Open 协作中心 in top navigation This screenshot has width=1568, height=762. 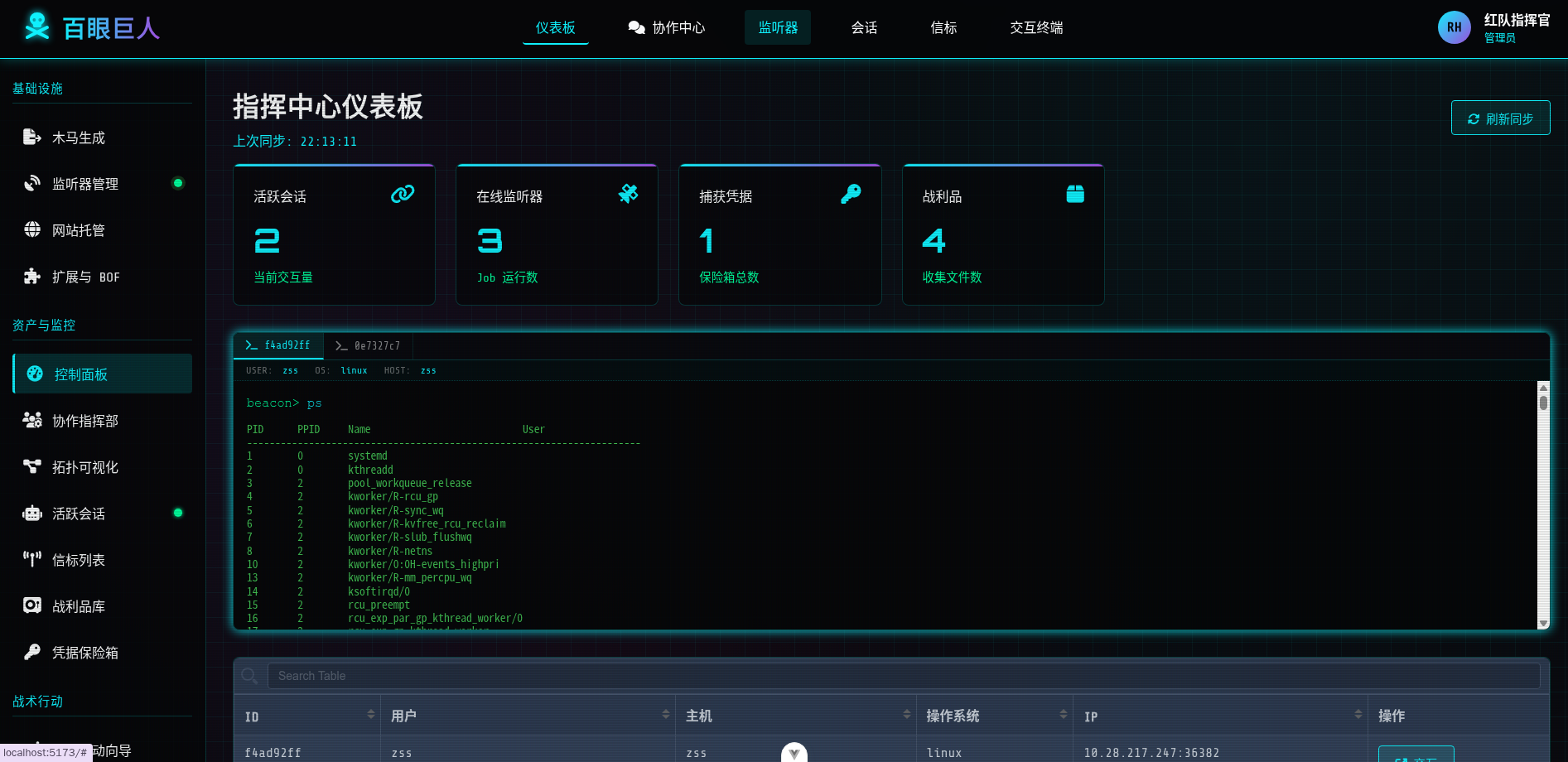coord(667,28)
